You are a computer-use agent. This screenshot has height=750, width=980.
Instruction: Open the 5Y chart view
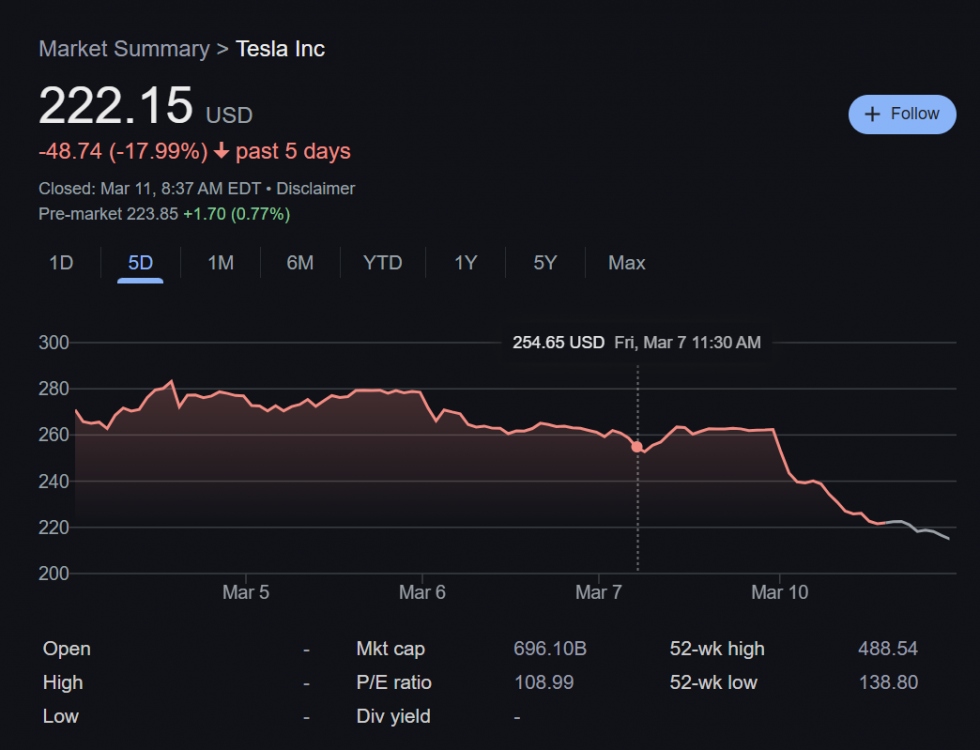pos(545,263)
